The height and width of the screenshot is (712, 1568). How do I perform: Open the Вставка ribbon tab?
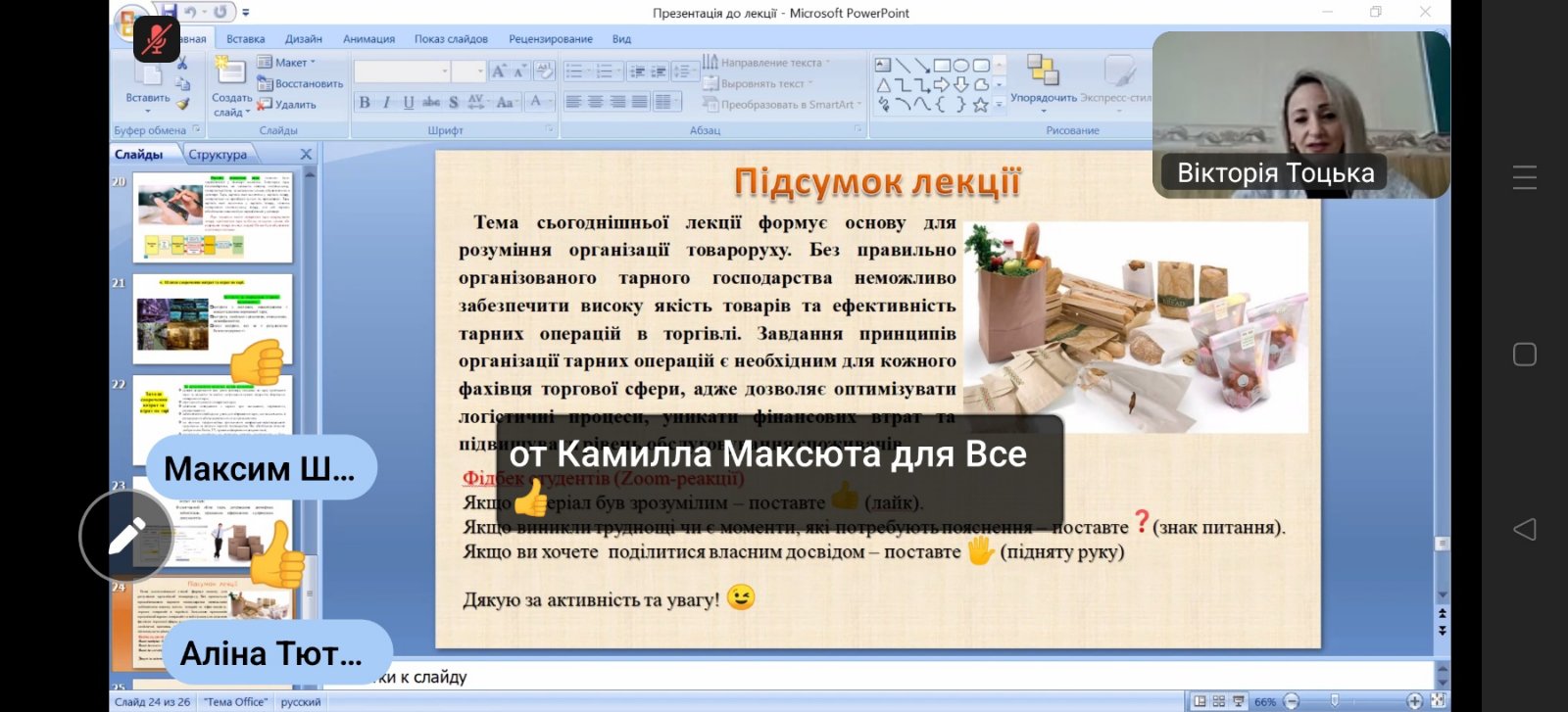click(x=245, y=39)
